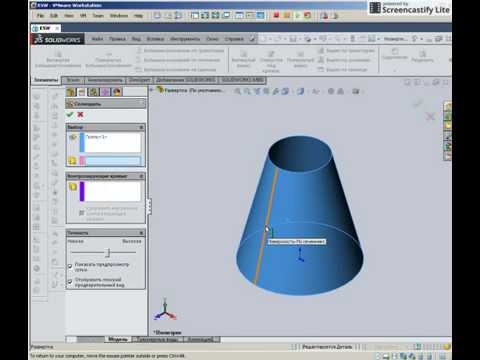
Task: Click the SOLIDWORKS logo
Action: (58, 39)
